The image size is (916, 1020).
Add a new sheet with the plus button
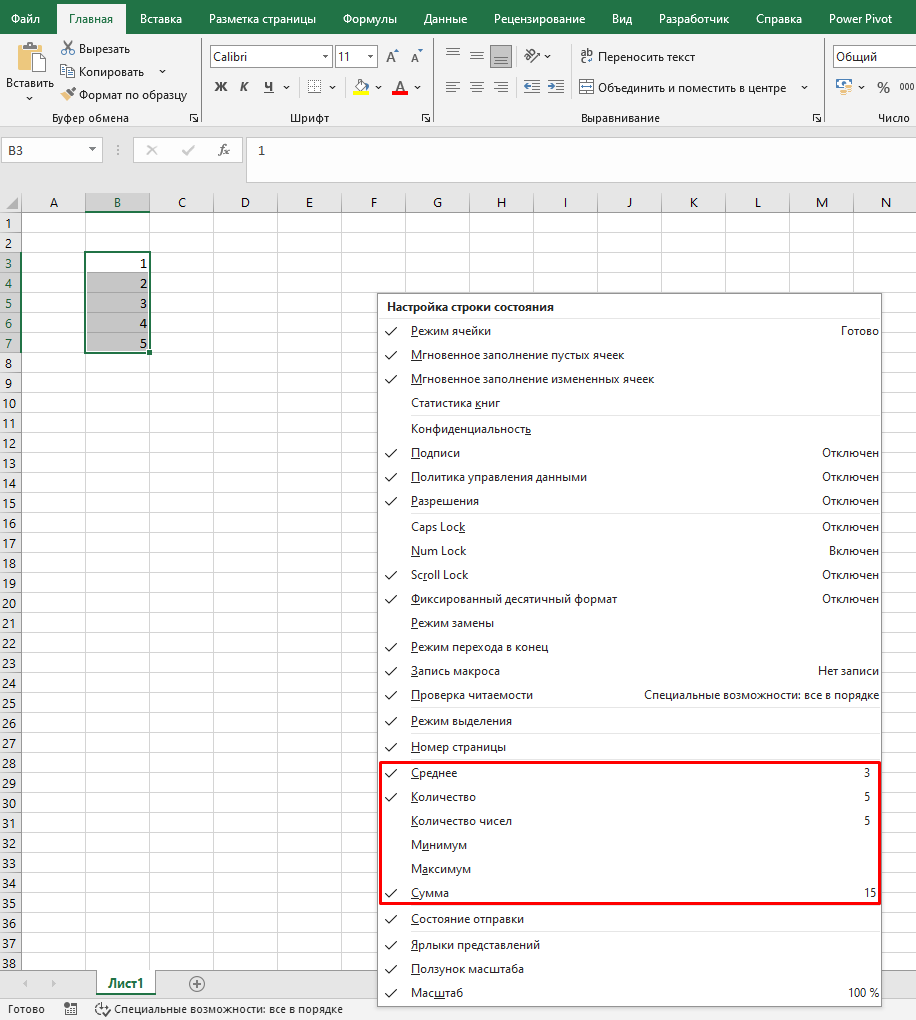(x=195, y=983)
